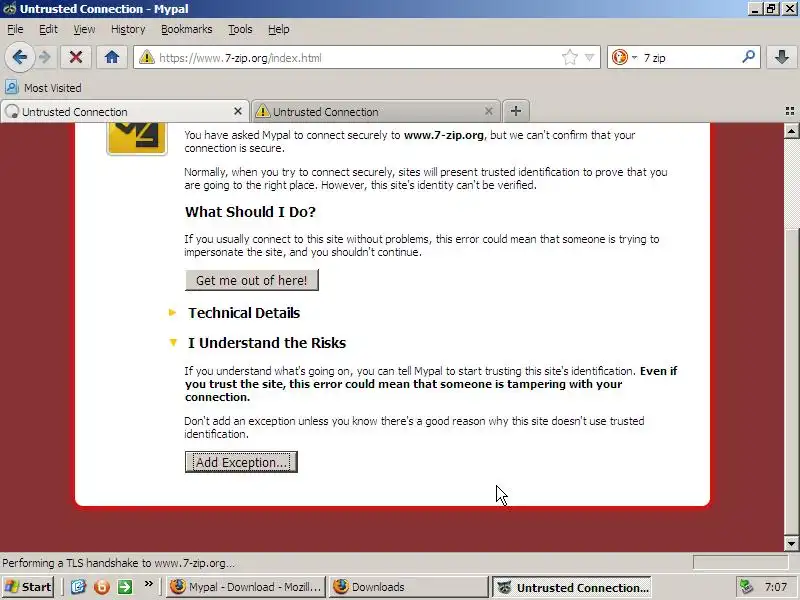The height and width of the screenshot is (600, 800).
Task: Click the yellow warning triangle in the address bar
Action: (x=147, y=57)
